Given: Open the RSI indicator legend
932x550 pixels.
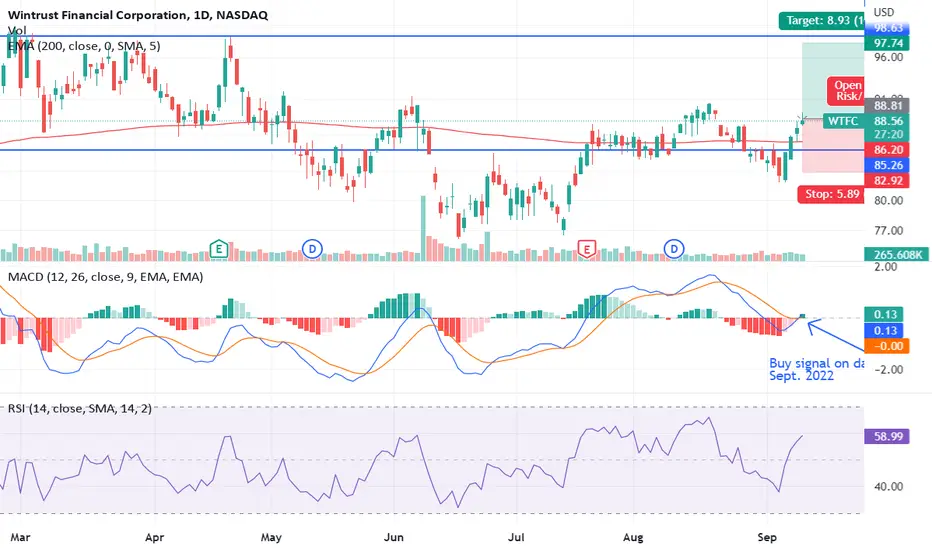Looking at the screenshot, I should pos(79,408).
